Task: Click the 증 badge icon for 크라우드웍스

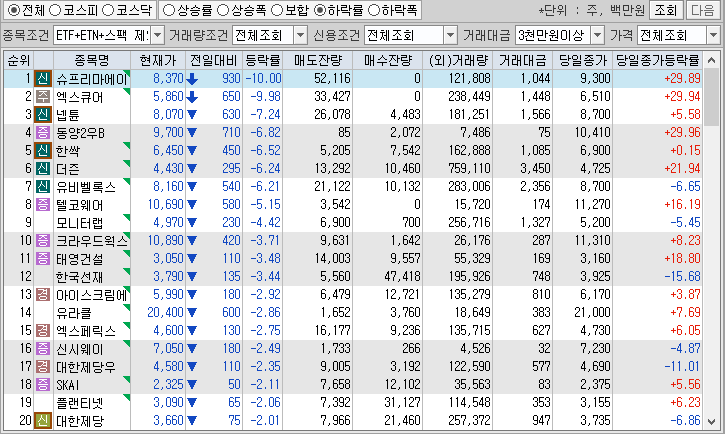Action: pos(43,241)
